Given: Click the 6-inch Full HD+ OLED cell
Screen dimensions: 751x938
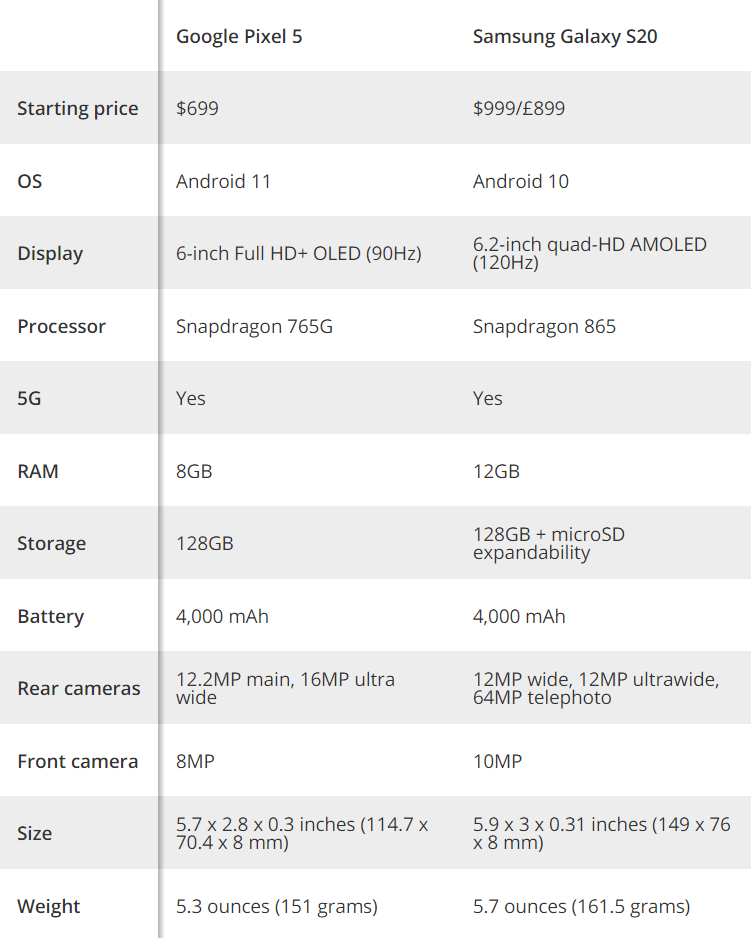Looking at the screenshot, I should pos(299,254).
